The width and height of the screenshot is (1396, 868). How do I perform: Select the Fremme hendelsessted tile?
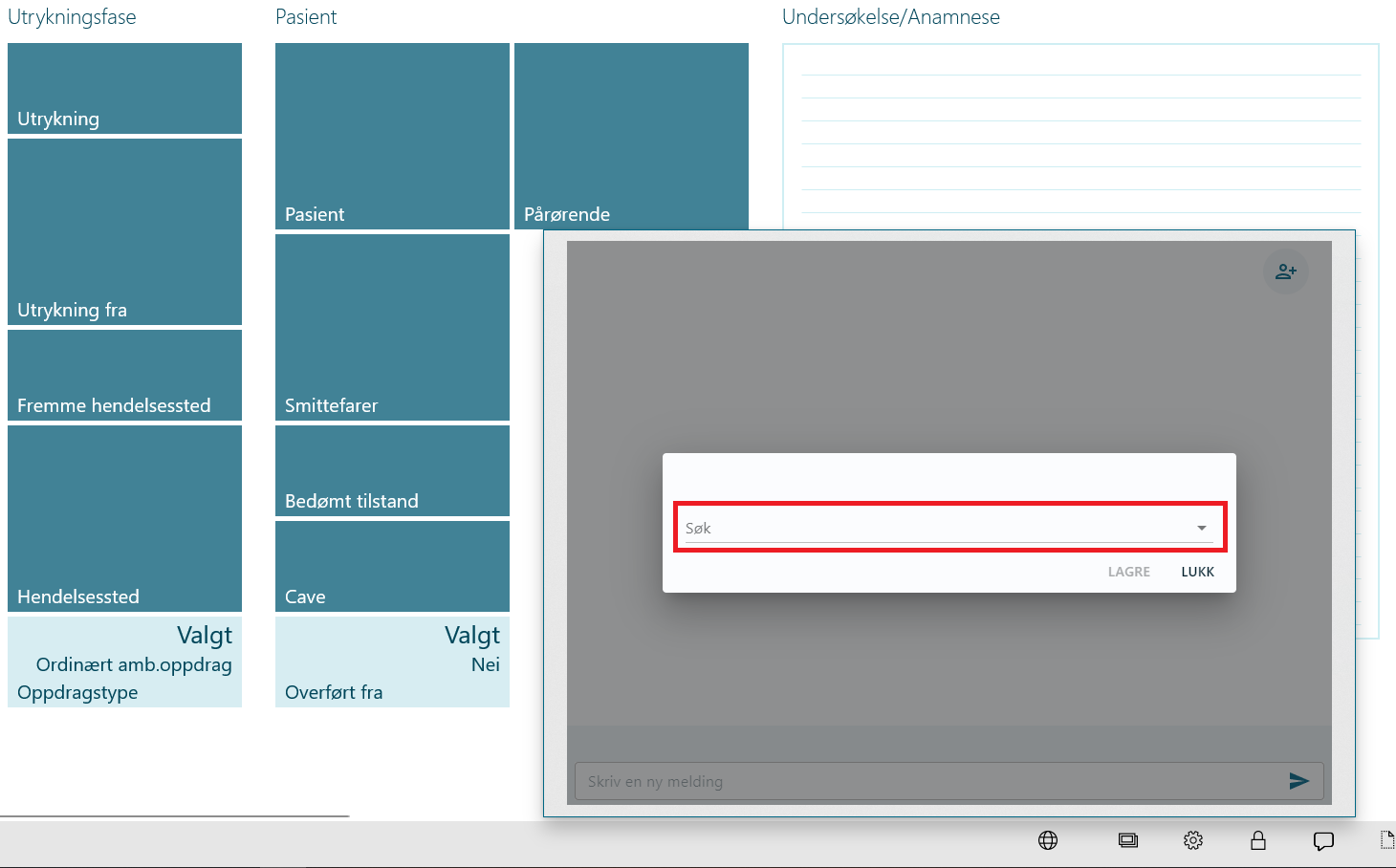pyautogui.click(x=124, y=375)
